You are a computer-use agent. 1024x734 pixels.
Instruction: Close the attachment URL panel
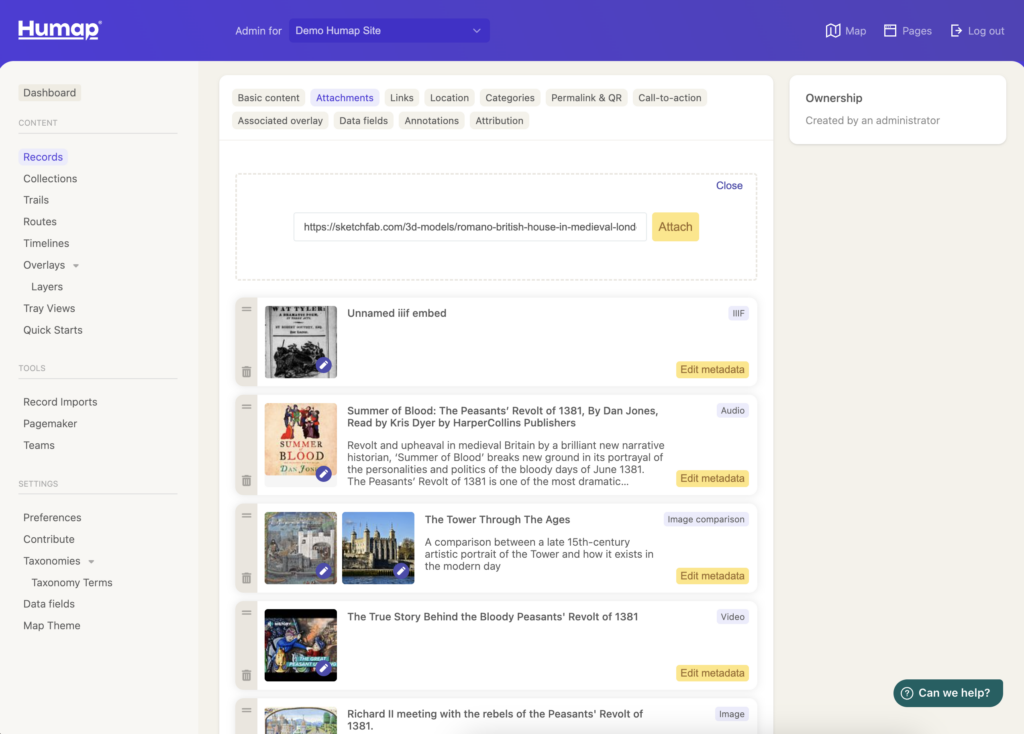729,186
